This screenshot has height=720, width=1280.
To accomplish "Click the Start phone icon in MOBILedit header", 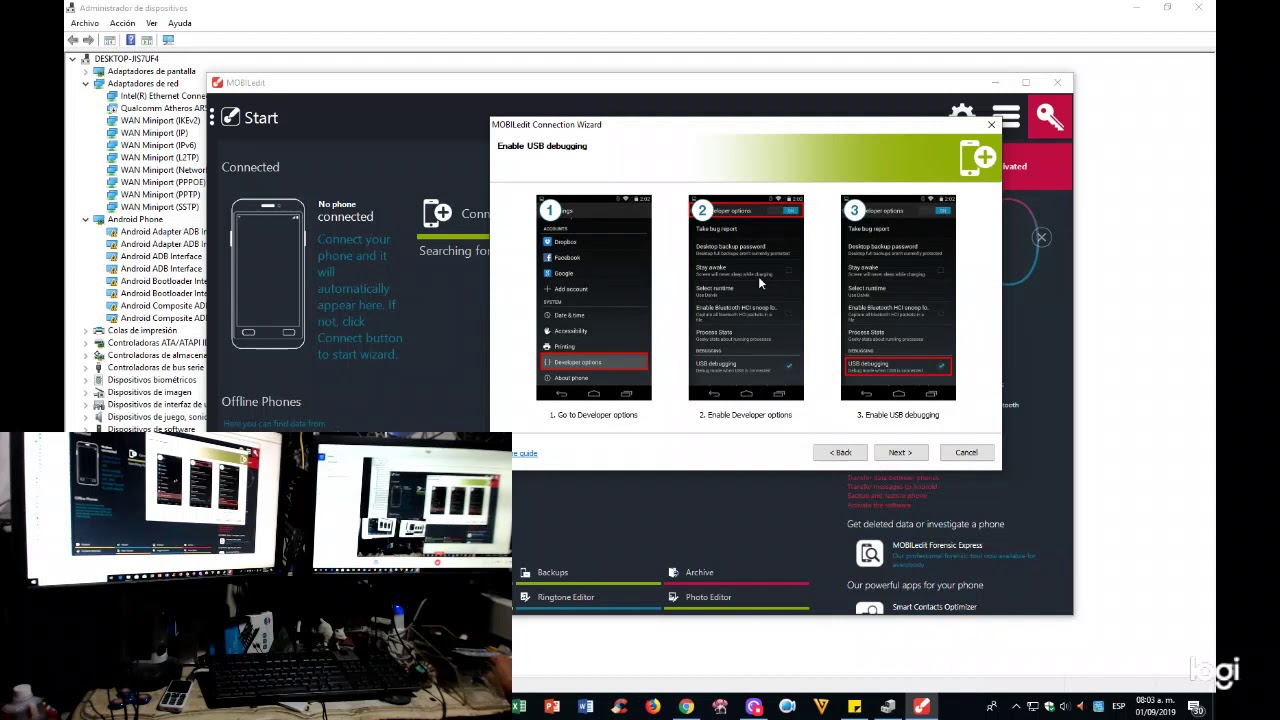I will 230,117.
